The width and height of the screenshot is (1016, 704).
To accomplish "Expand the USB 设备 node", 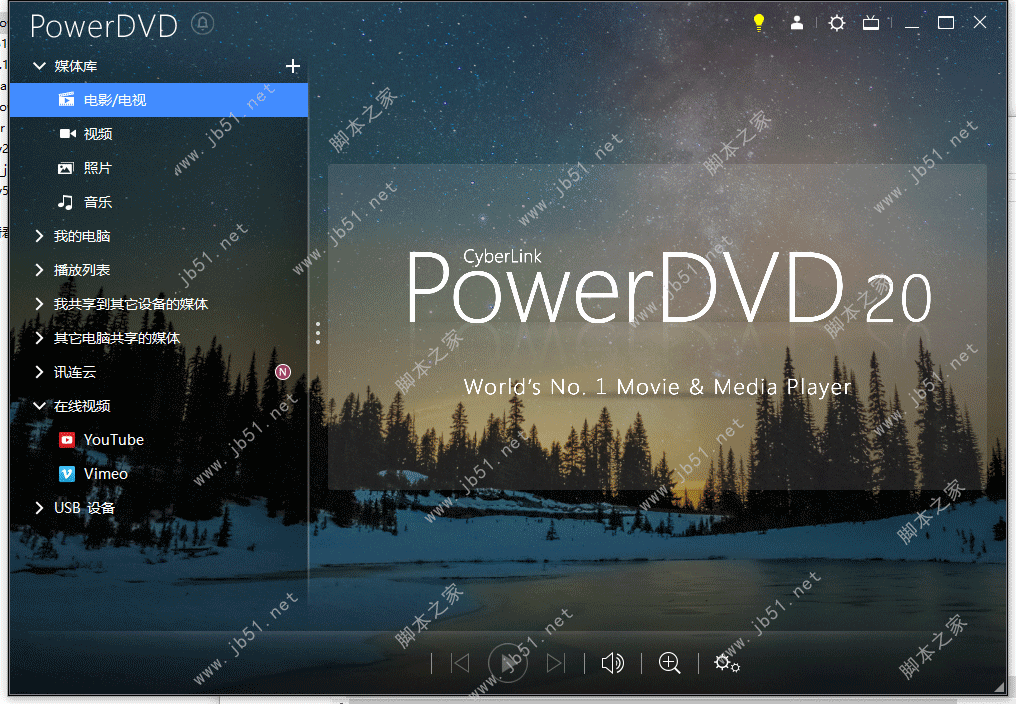I will click(40, 508).
